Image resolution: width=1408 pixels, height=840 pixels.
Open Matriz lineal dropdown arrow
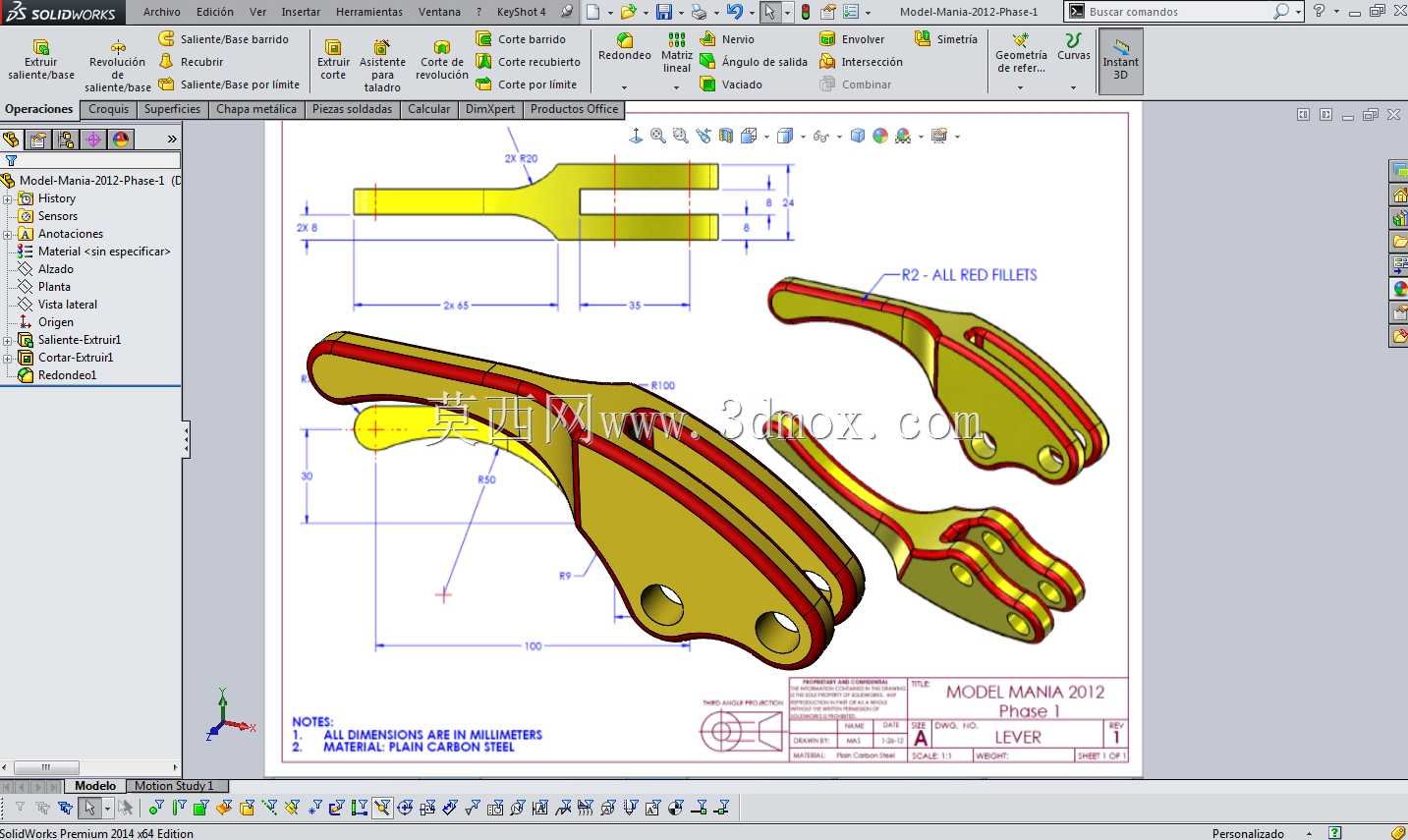[677, 87]
